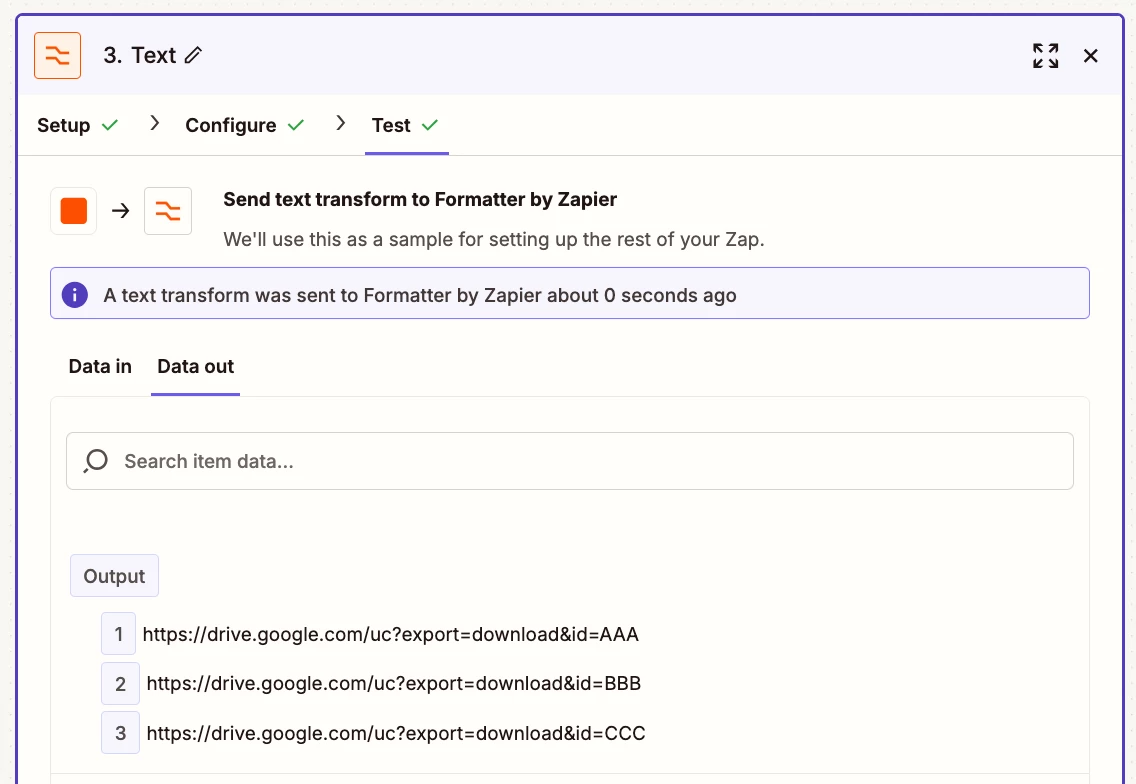
Task: Click the search magnifier icon
Action: point(96,461)
